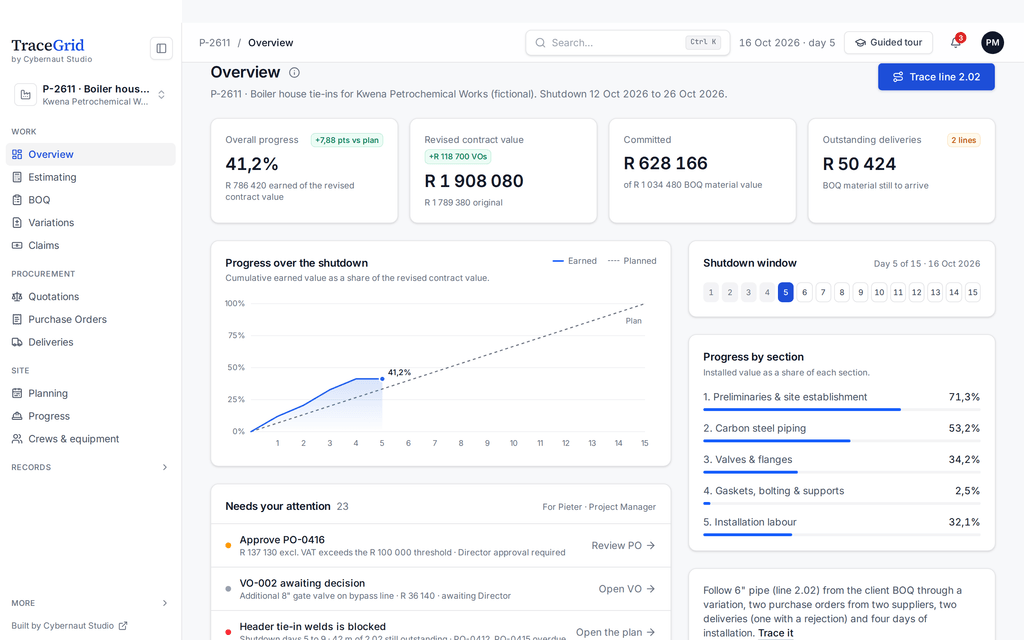Screen dimensions: 1024x640
Task: Expand the Records section
Action: coord(90,467)
